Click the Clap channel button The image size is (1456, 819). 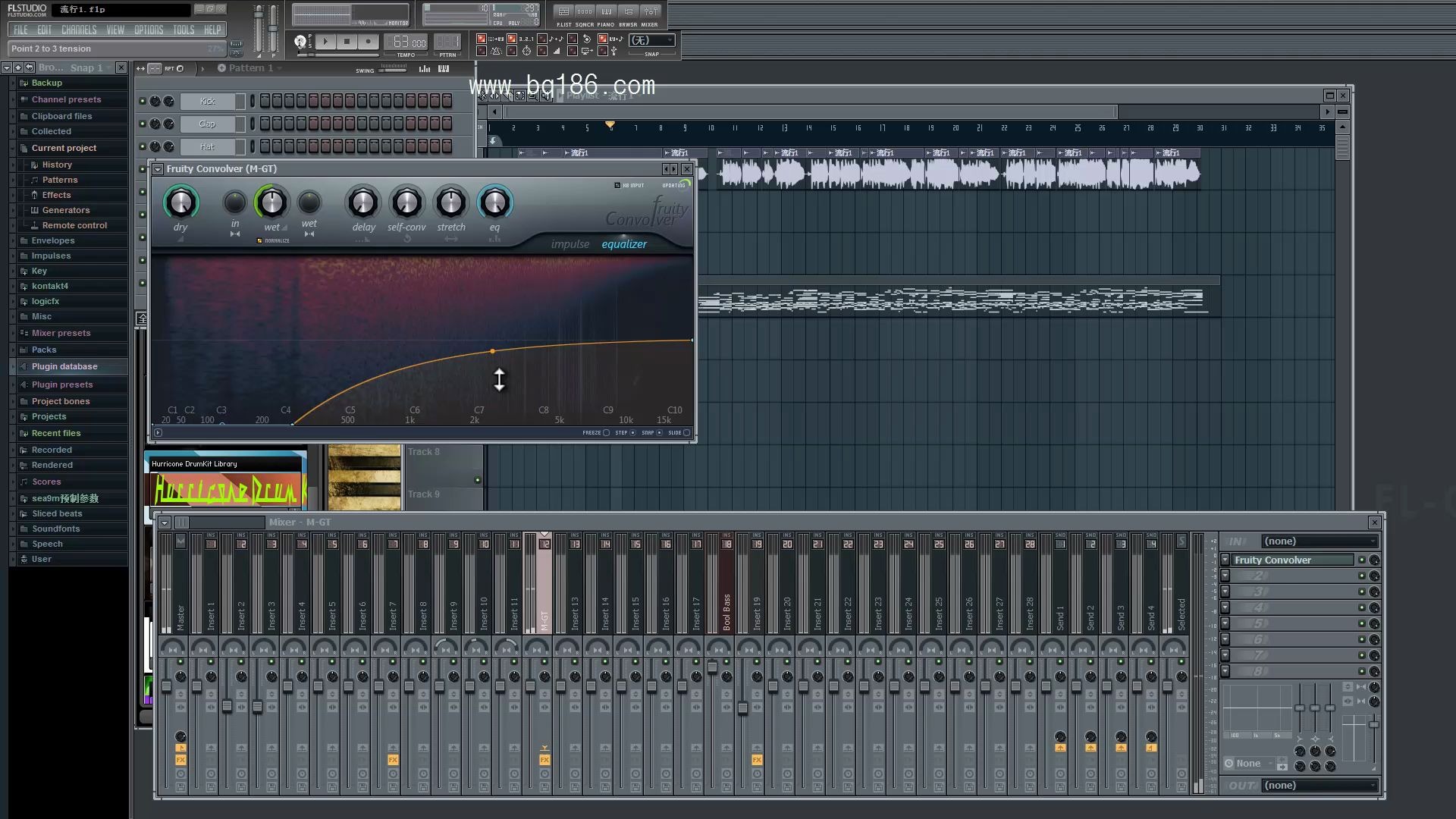[x=208, y=124]
